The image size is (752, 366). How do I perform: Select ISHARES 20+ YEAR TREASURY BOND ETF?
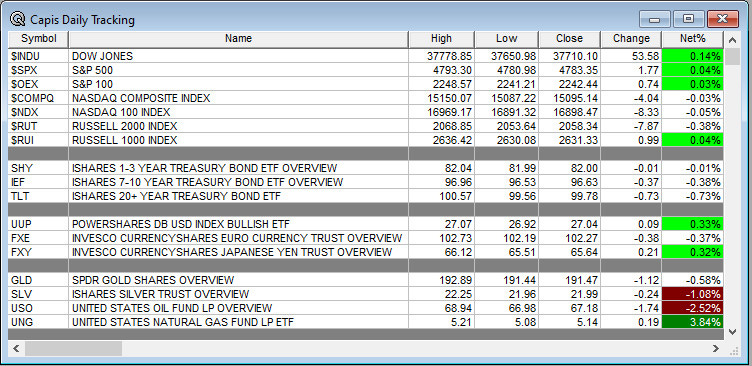(x=238, y=196)
